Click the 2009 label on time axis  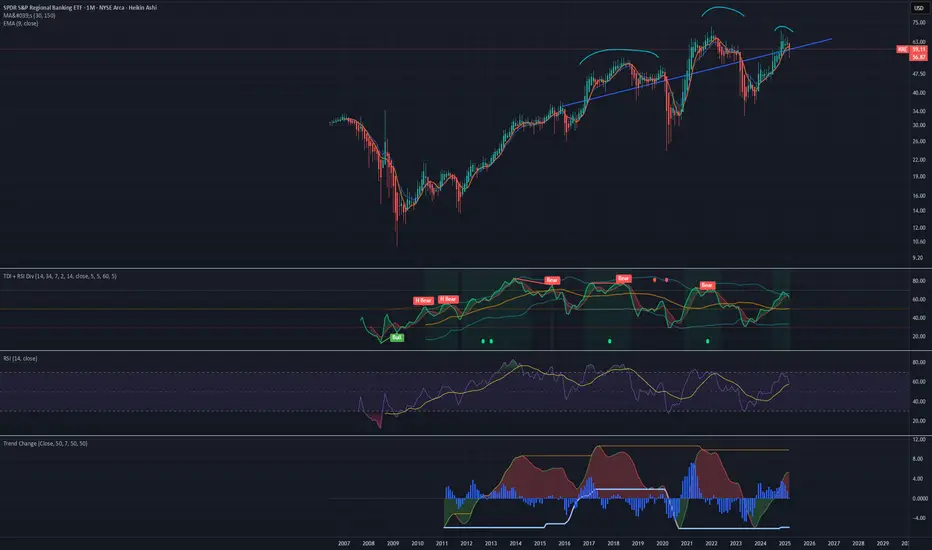coord(393,543)
